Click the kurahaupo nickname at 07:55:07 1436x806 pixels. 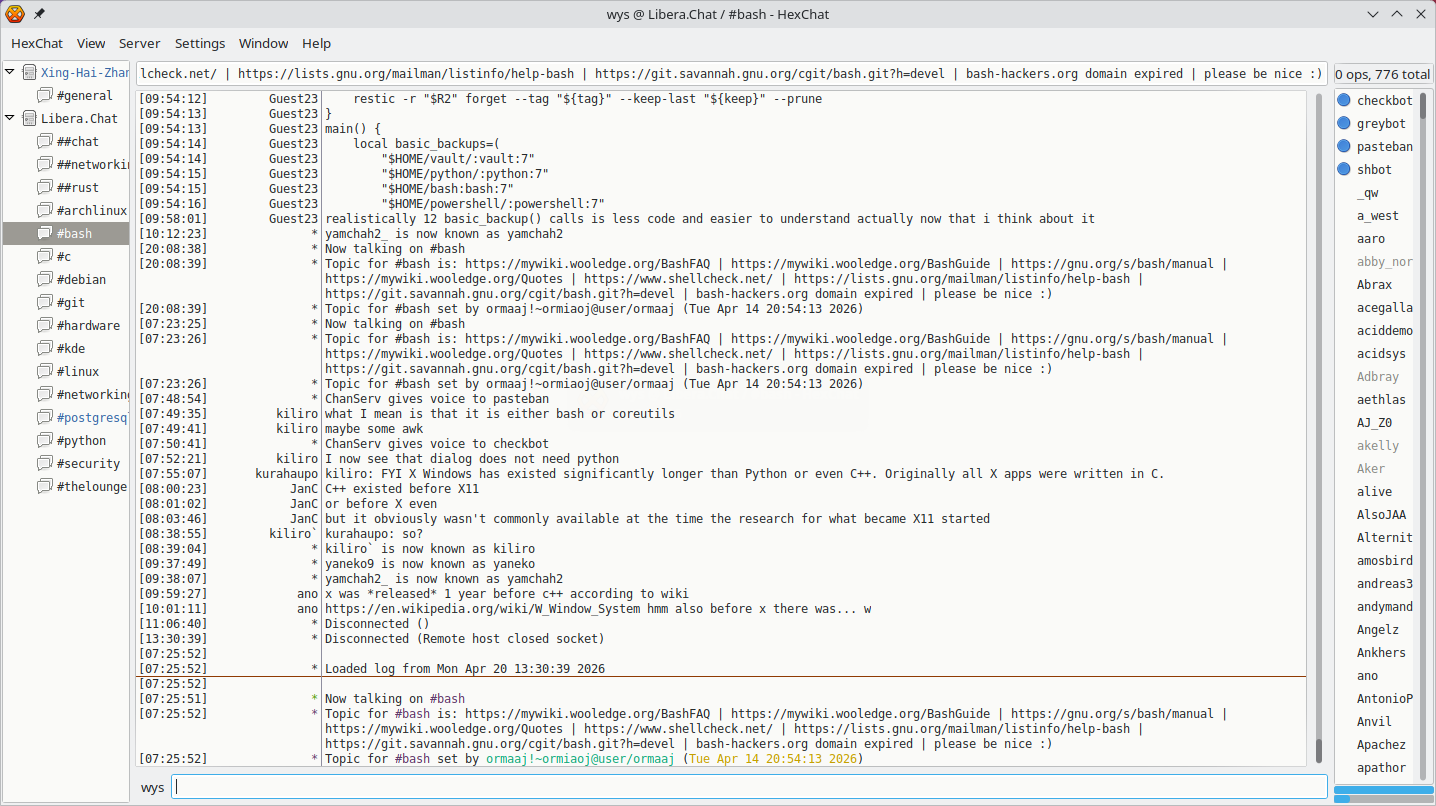point(286,474)
